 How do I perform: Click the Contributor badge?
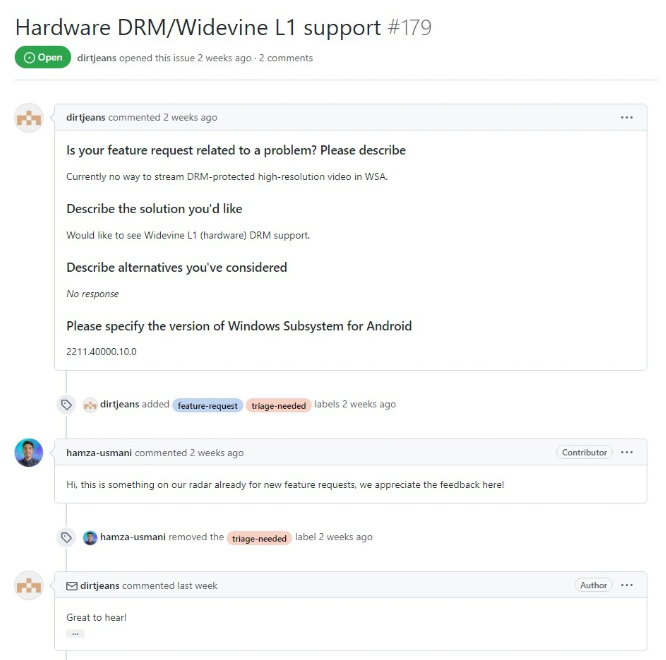coord(584,452)
